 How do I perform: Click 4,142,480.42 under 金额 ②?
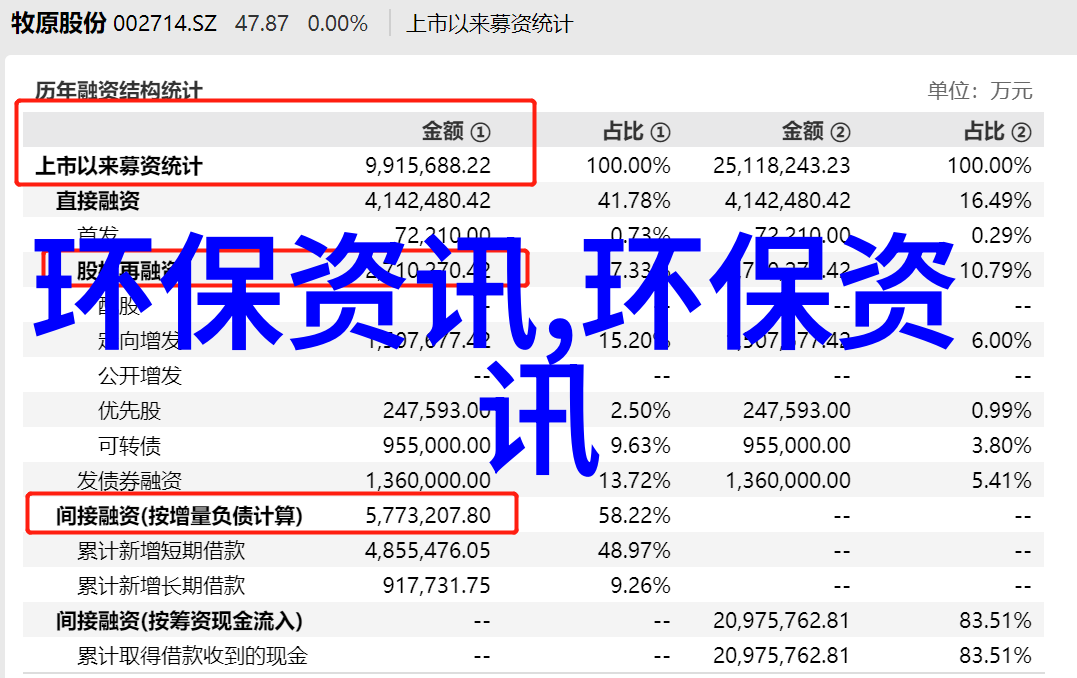[x=788, y=201]
